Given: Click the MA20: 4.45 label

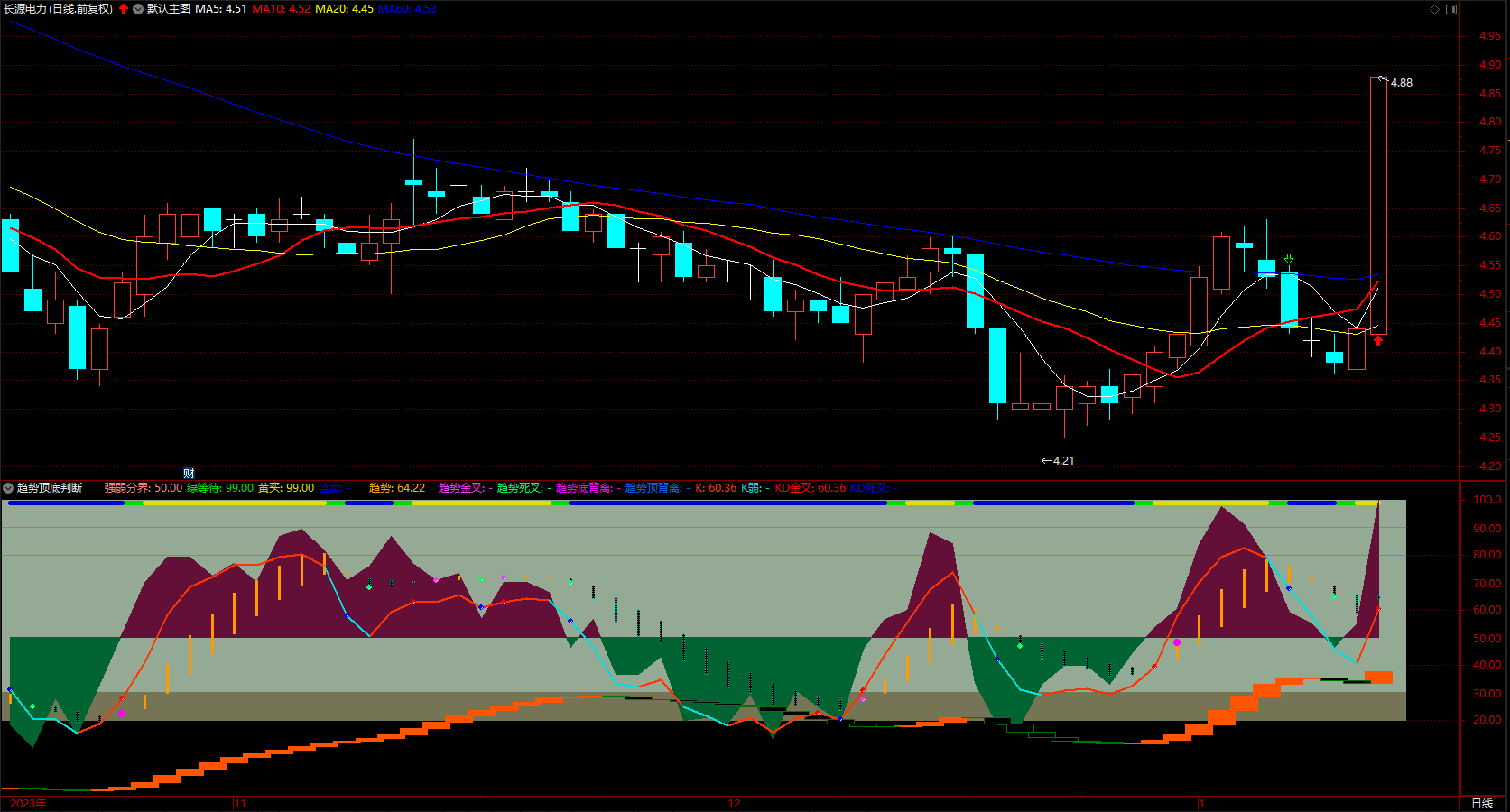Looking at the screenshot, I should point(344,9).
